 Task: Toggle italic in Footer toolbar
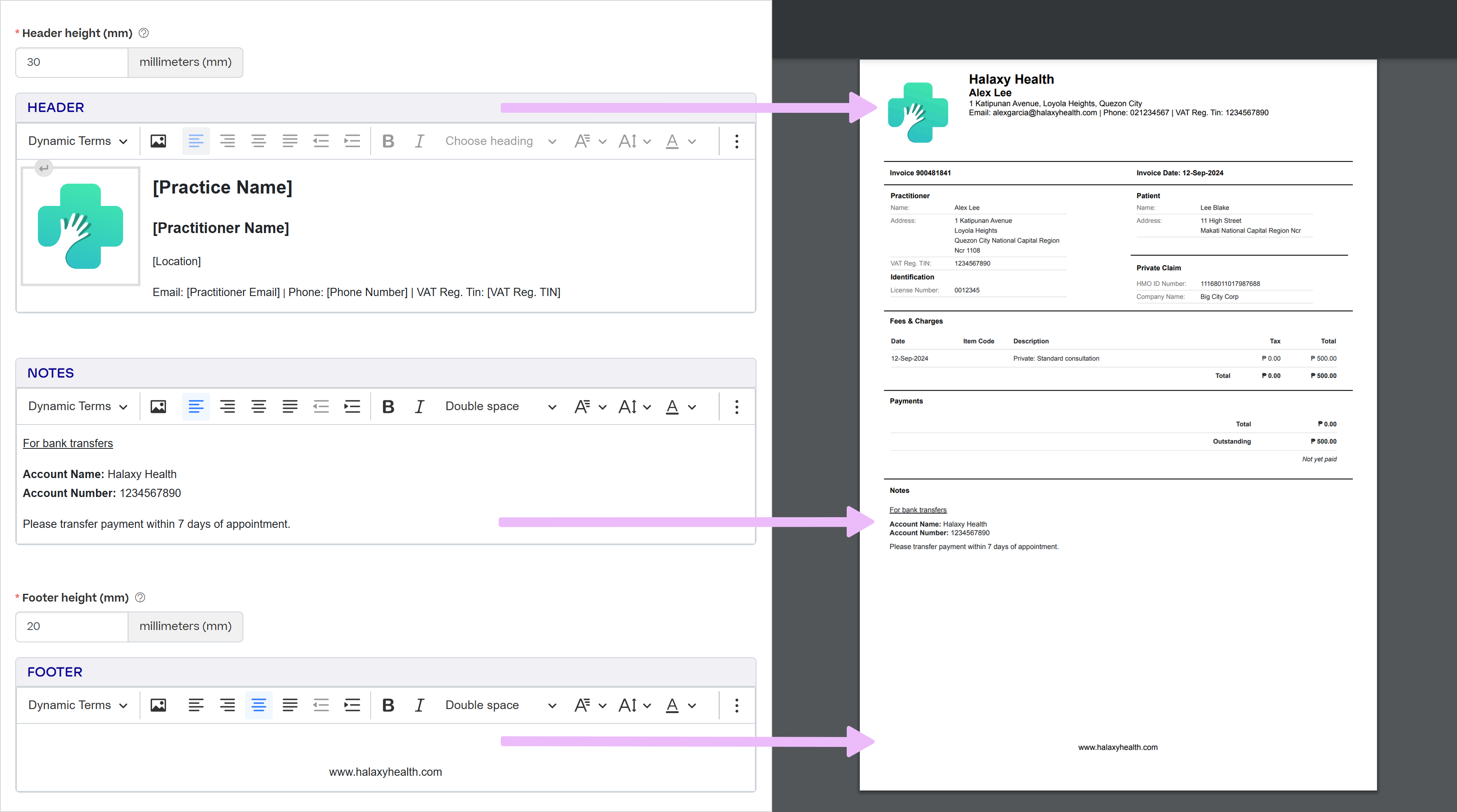click(x=419, y=705)
